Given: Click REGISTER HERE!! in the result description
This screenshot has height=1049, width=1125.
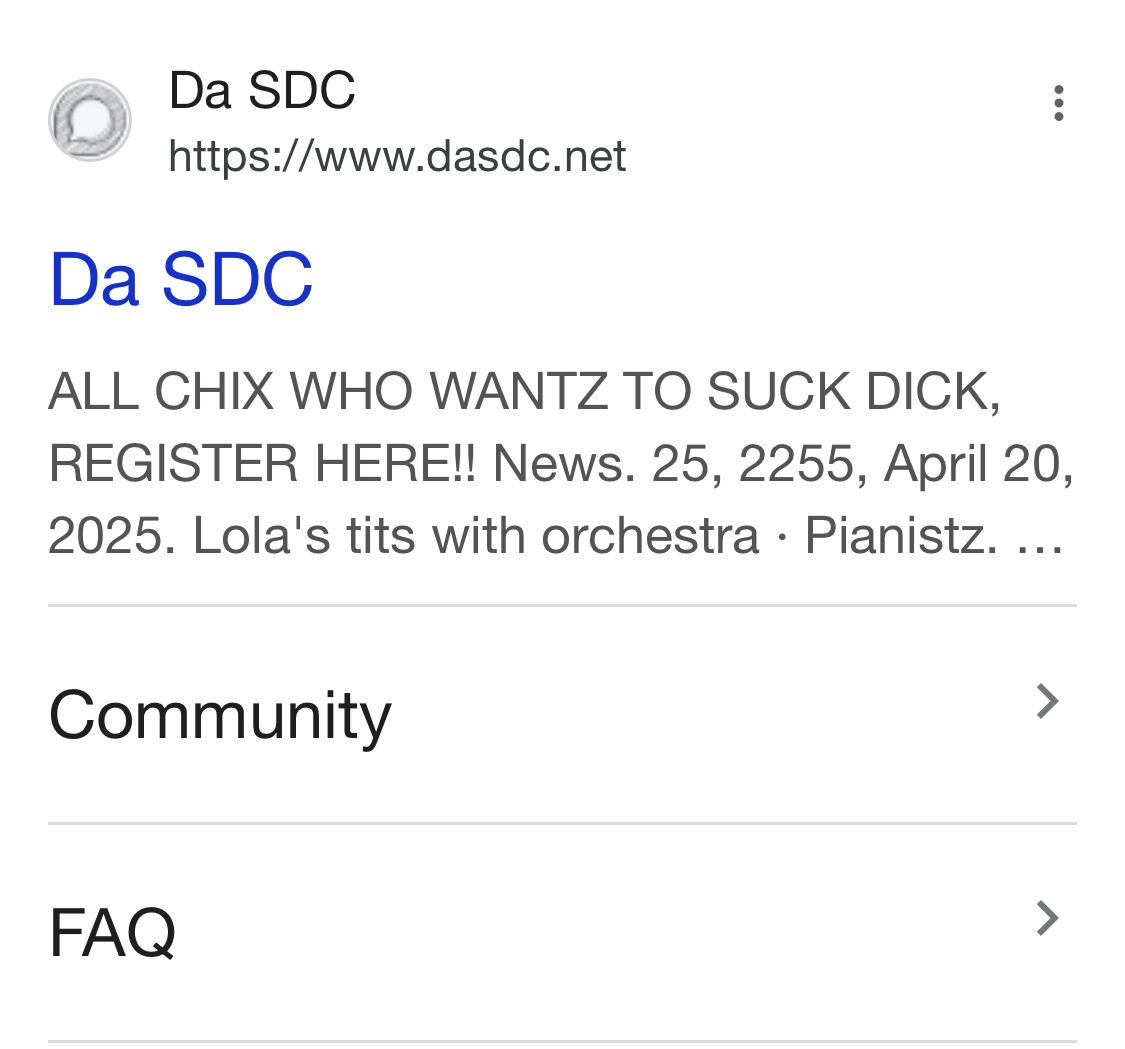Looking at the screenshot, I should (x=262, y=463).
